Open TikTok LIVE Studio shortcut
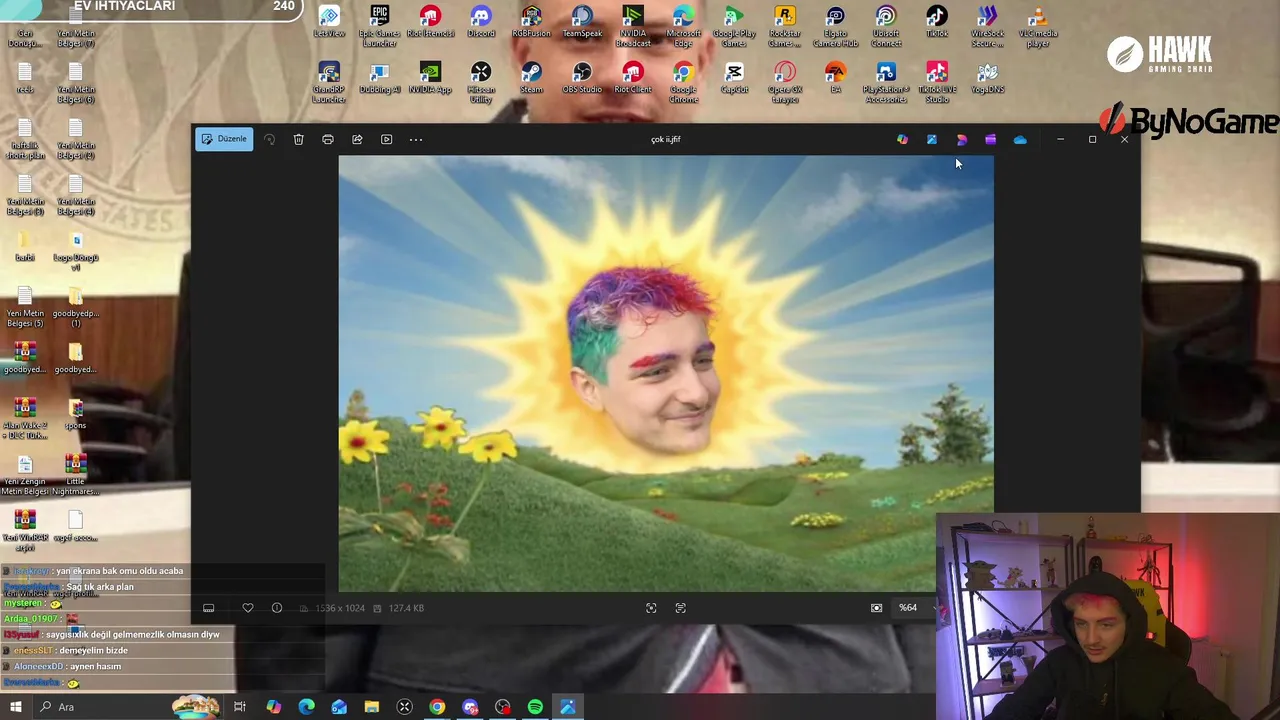Screen dimensions: 1280x720 coord(936,82)
